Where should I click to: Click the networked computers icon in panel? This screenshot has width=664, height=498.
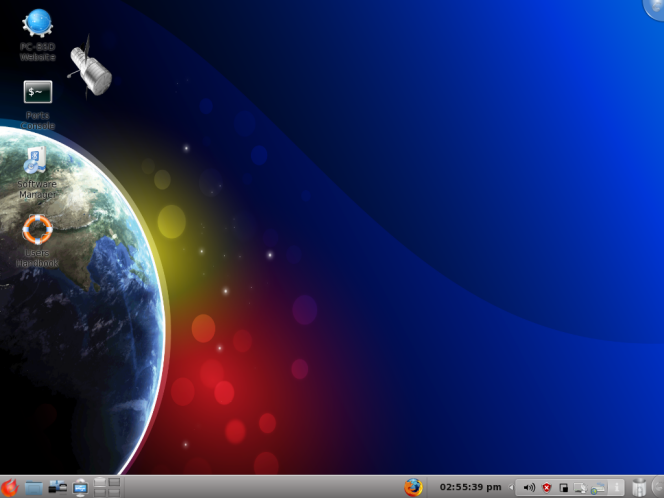tap(58, 487)
